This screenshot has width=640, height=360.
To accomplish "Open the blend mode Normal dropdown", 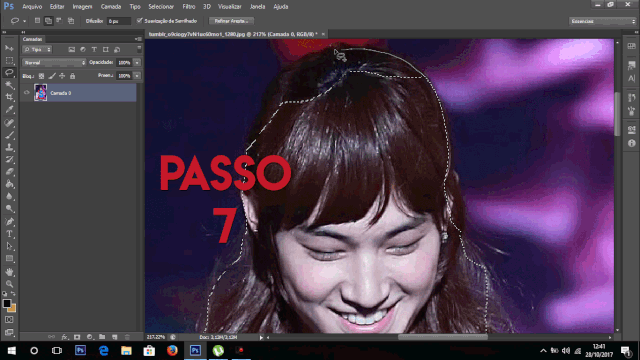I will tap(54, 62).
